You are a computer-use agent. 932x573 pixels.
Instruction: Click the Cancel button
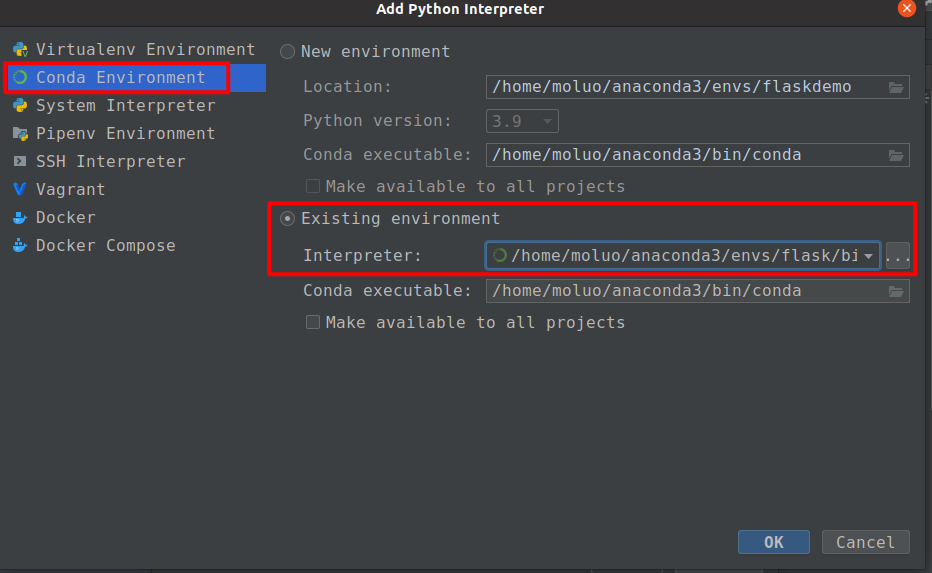click(x=865, y=542)
